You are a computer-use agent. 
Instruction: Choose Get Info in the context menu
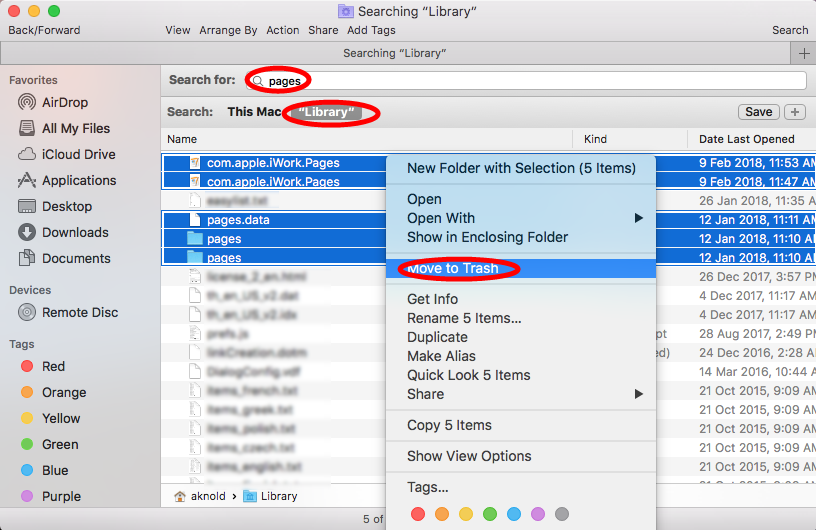(521, 299)
